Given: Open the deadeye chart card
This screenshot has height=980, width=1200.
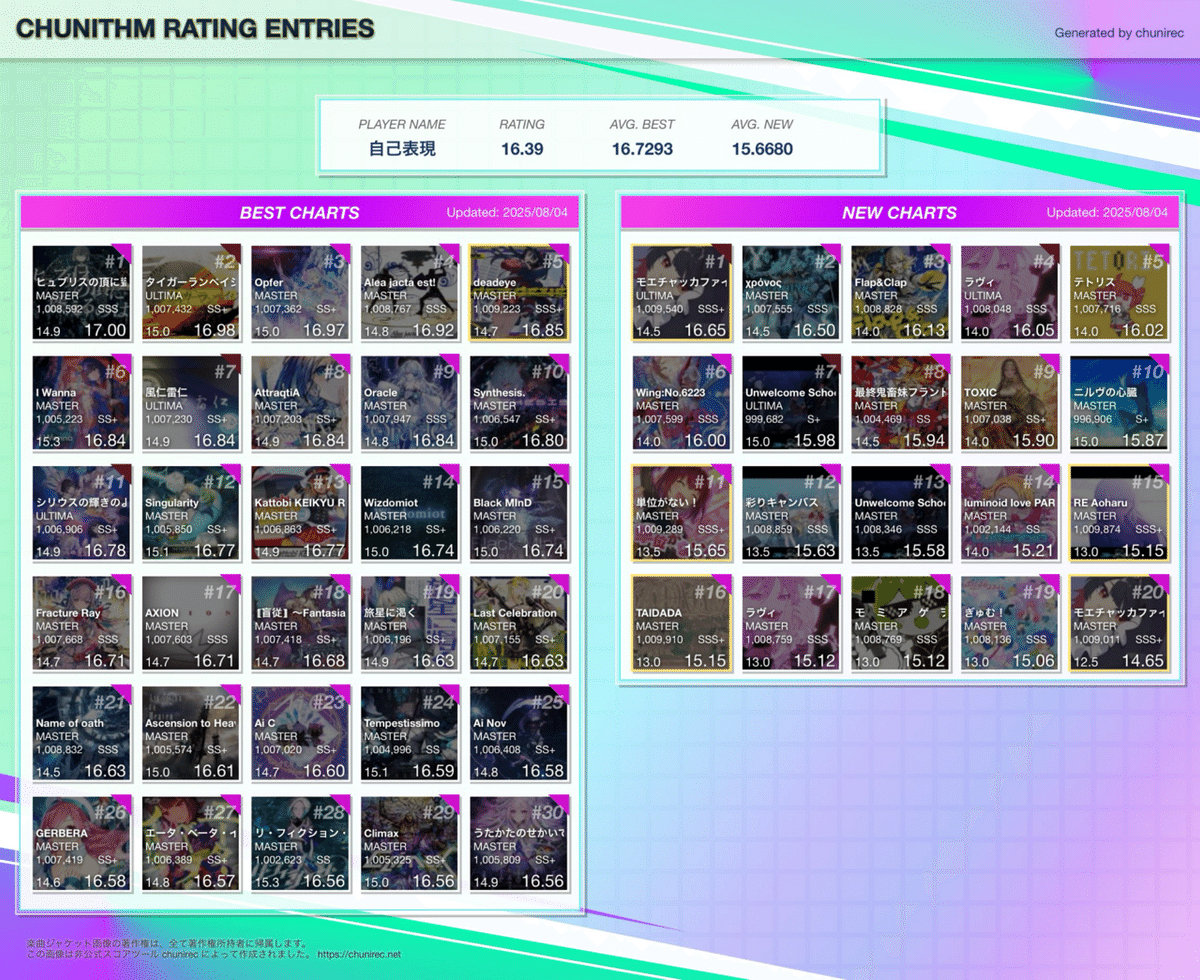Looking at the screenshot, I should point(519,293).
